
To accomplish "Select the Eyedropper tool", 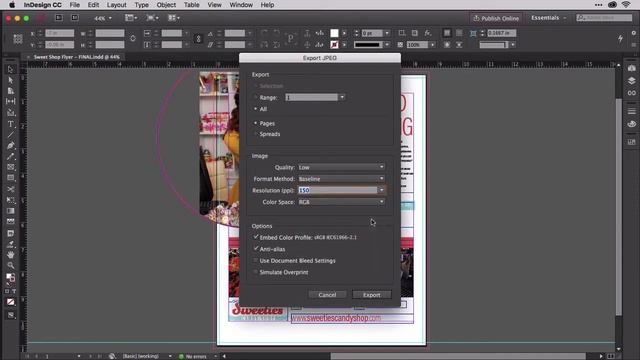I will pyautogui.click(x=11, y=244).
